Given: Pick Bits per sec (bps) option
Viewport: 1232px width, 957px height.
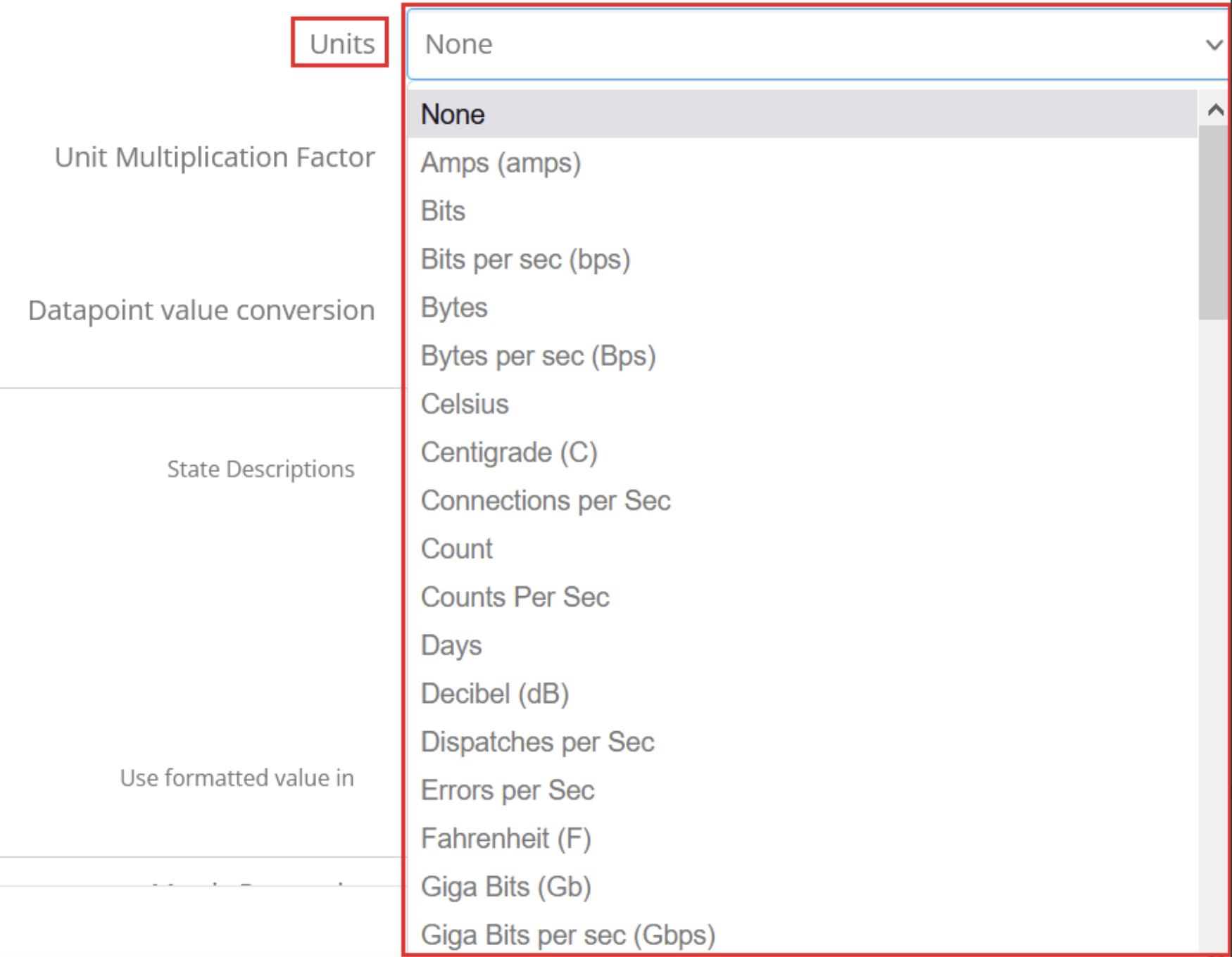Looking at the screenshot, I should coord(525,259).
